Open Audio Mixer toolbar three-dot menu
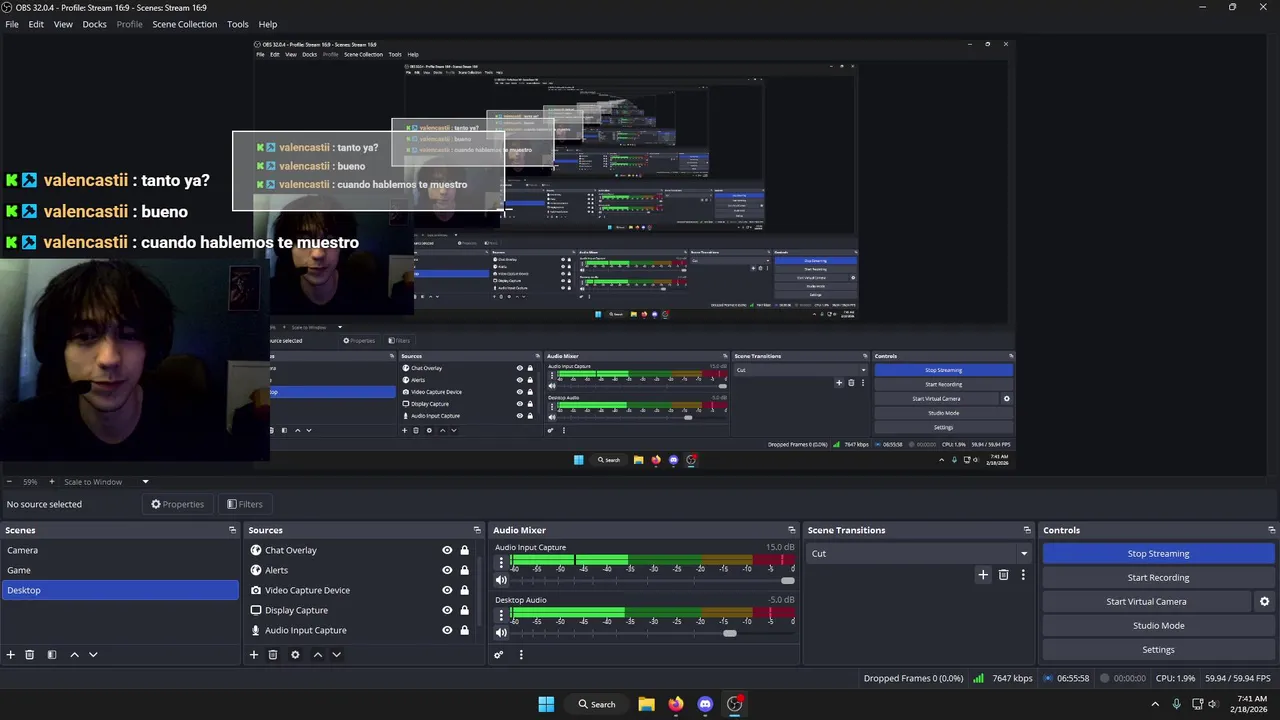This screenshot has height=720, width=1280. point(521,655)
